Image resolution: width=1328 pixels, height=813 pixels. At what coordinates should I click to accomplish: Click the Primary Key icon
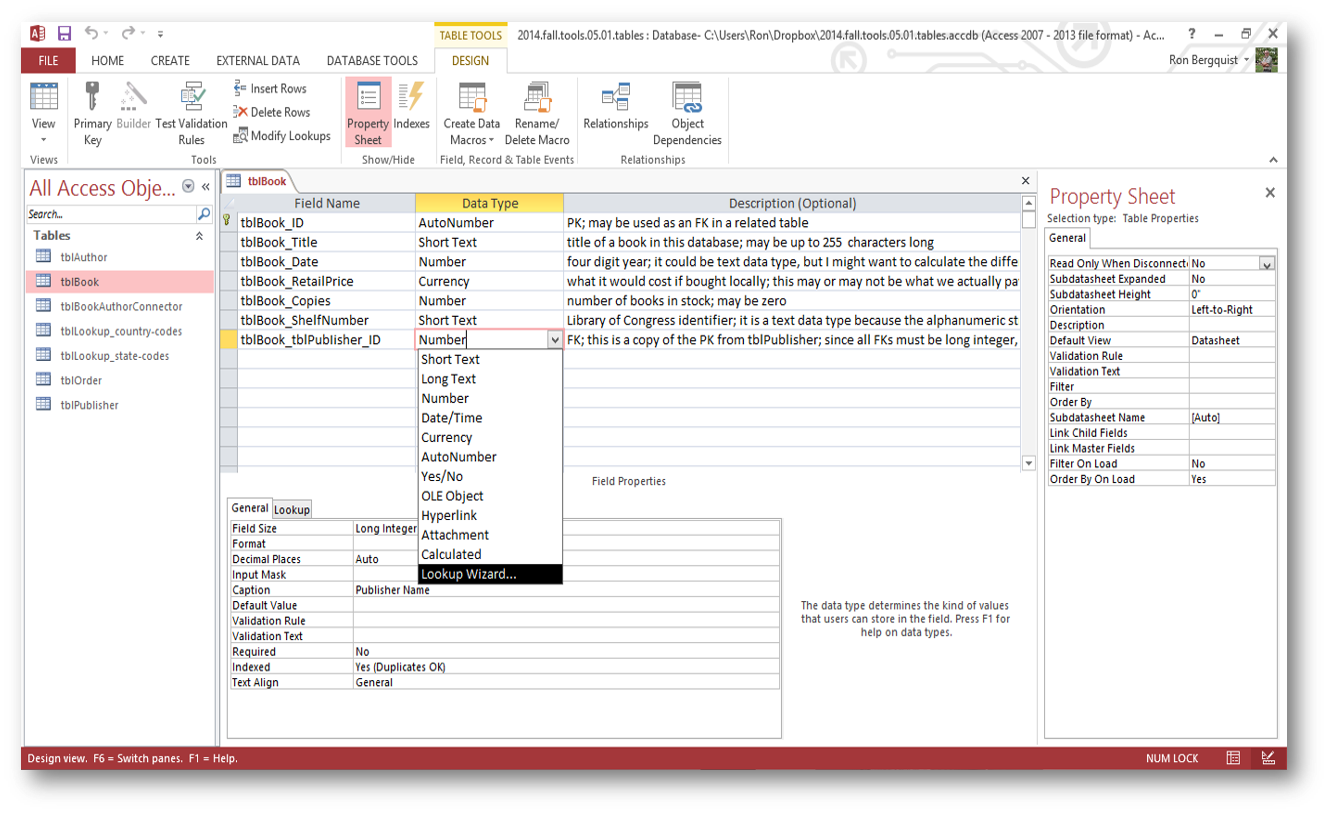pyautogui.click(x=92, y=99)
